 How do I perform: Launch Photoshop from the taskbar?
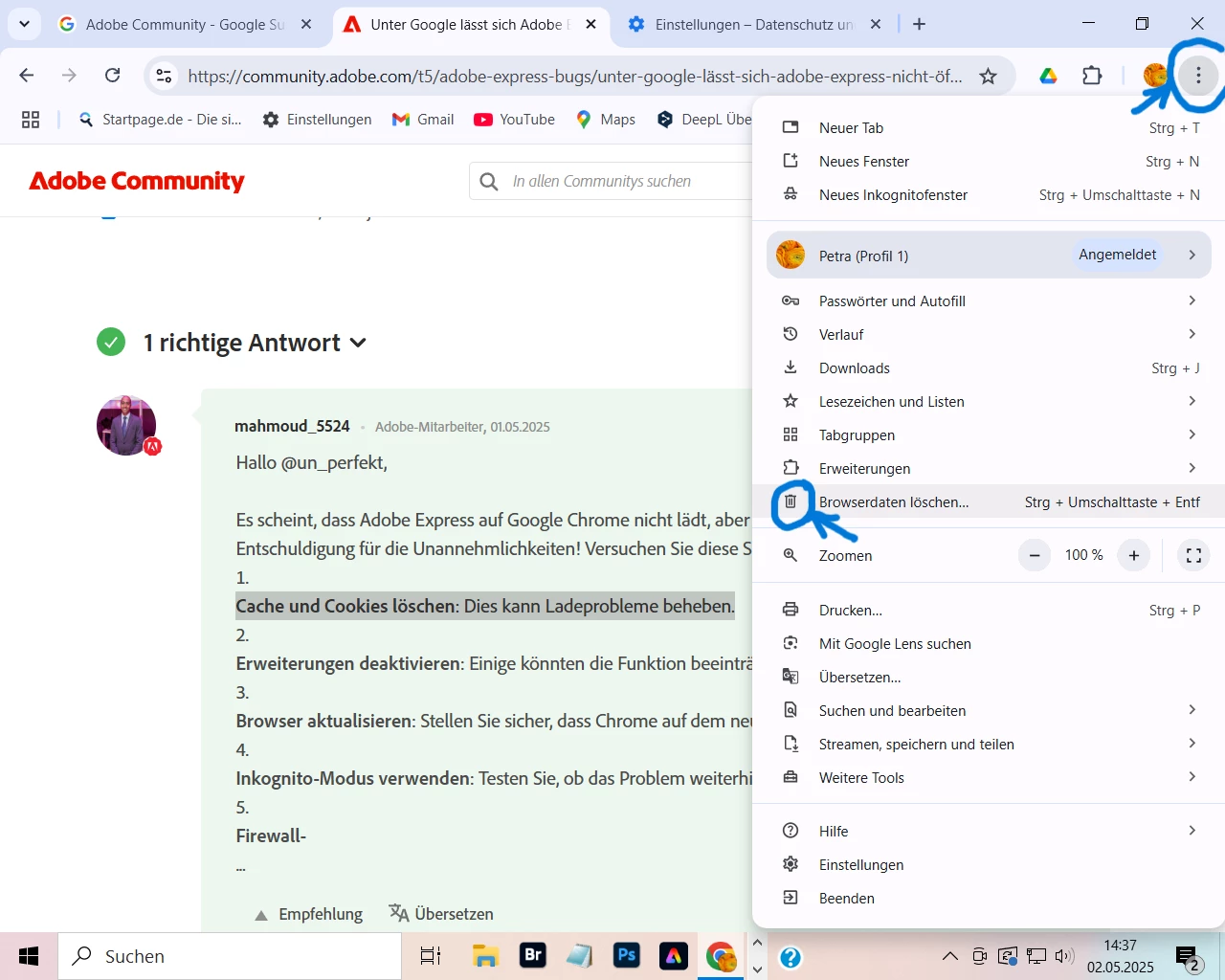click(x=627, y=956)
